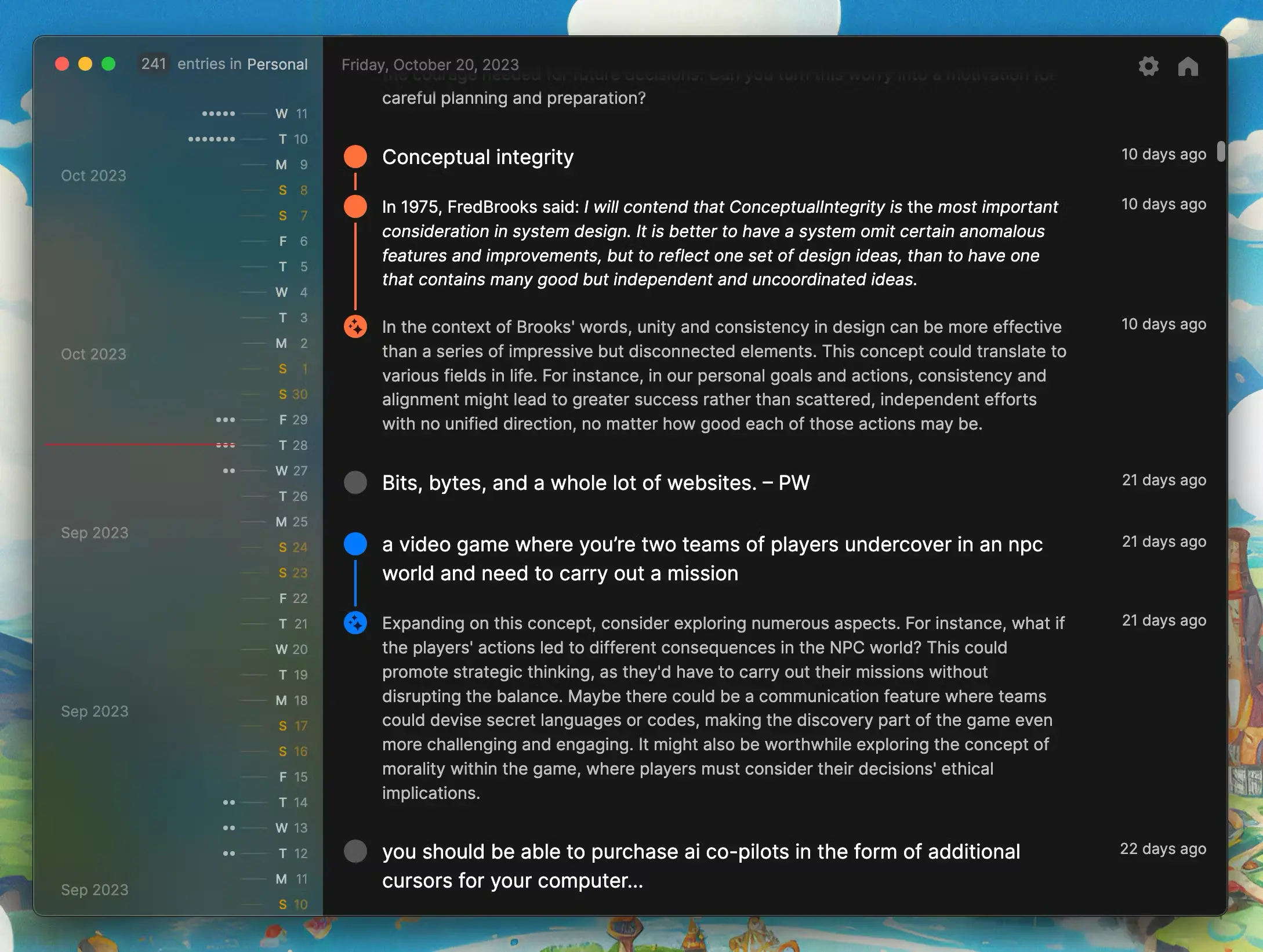
Task: Click the 241 entries count badge
Action: (x=154, y=64)
